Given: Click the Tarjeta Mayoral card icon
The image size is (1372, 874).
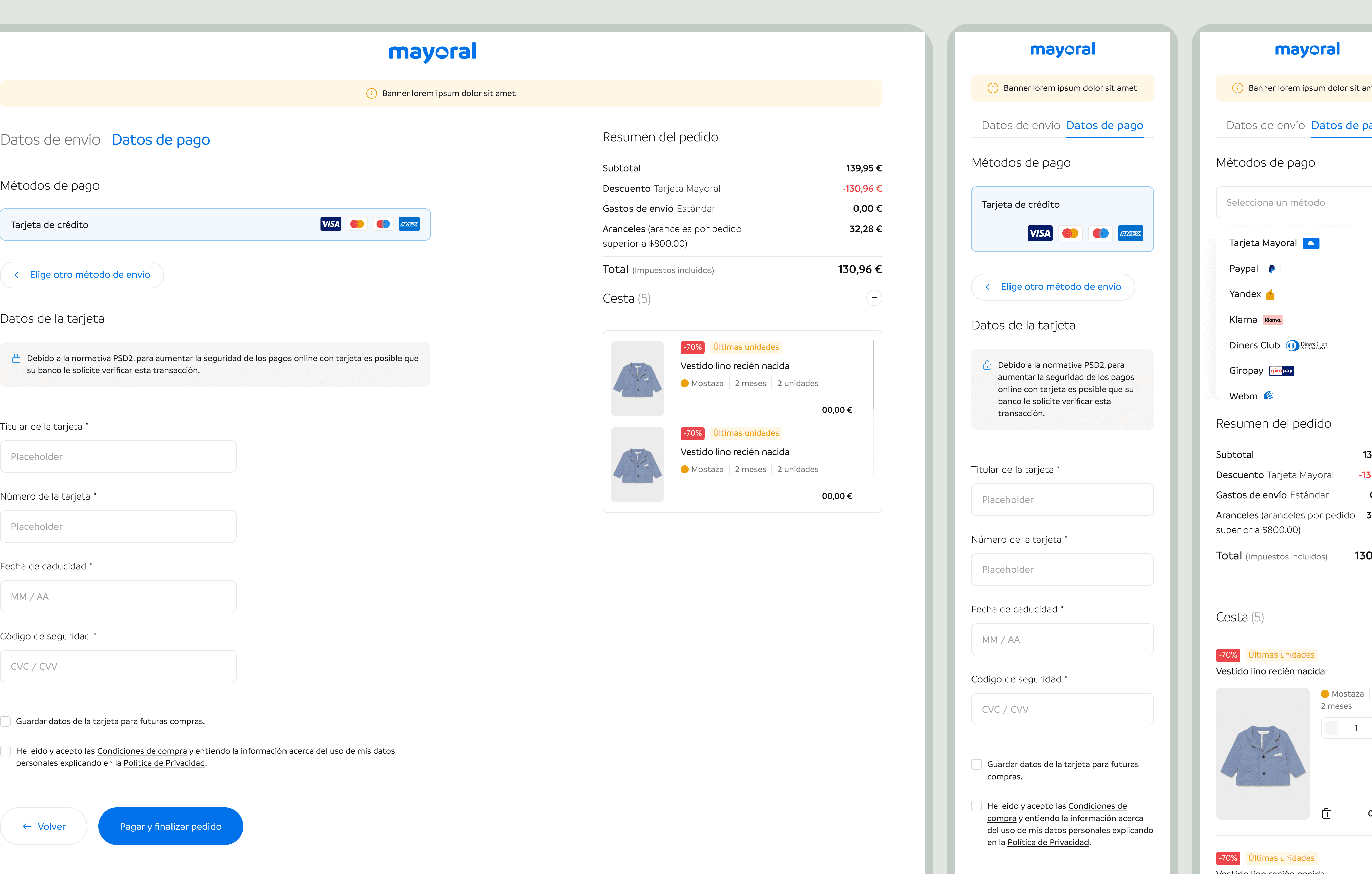Looking at the screenshot, I should (1310, 244).
